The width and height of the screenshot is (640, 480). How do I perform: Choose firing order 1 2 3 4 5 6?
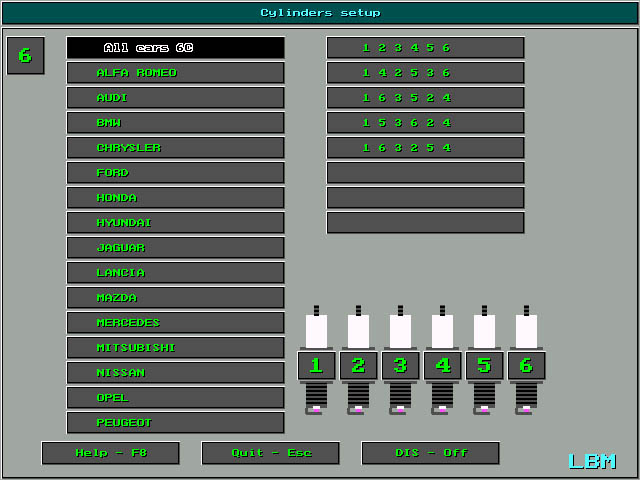click(x=425, y=48)
